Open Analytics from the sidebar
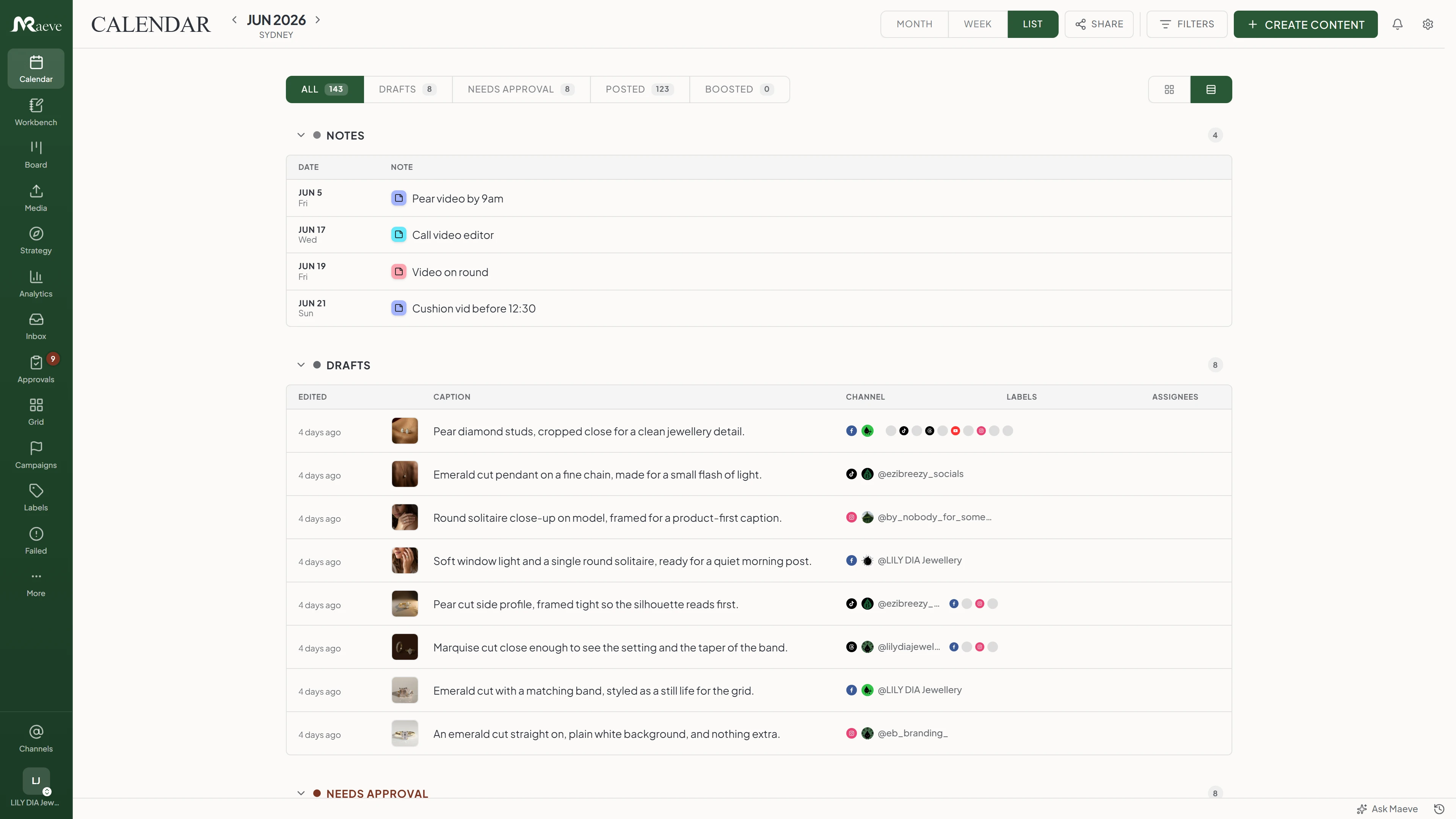The image size is (1456, 819). 36,284
